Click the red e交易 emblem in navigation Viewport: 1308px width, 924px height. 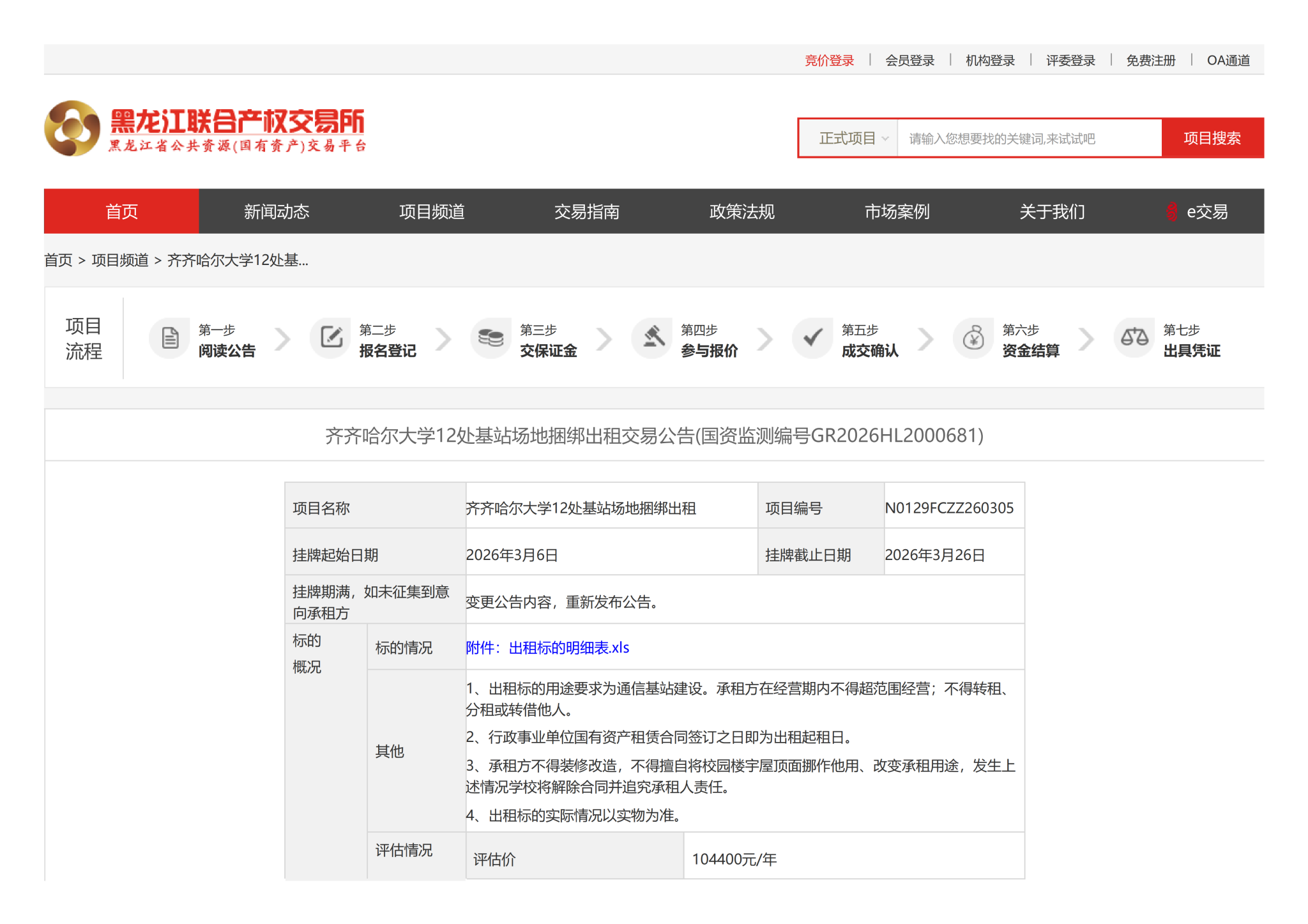coord(1171,212)
